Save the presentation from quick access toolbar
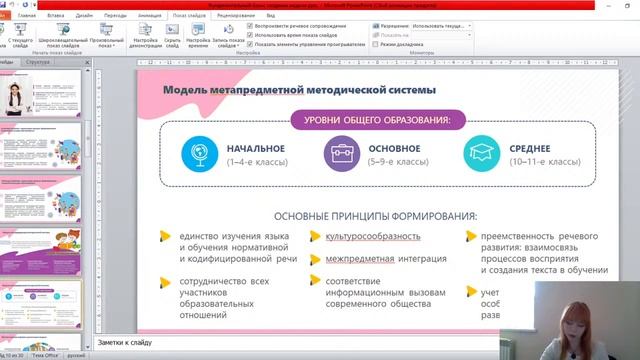 point(2,5)
